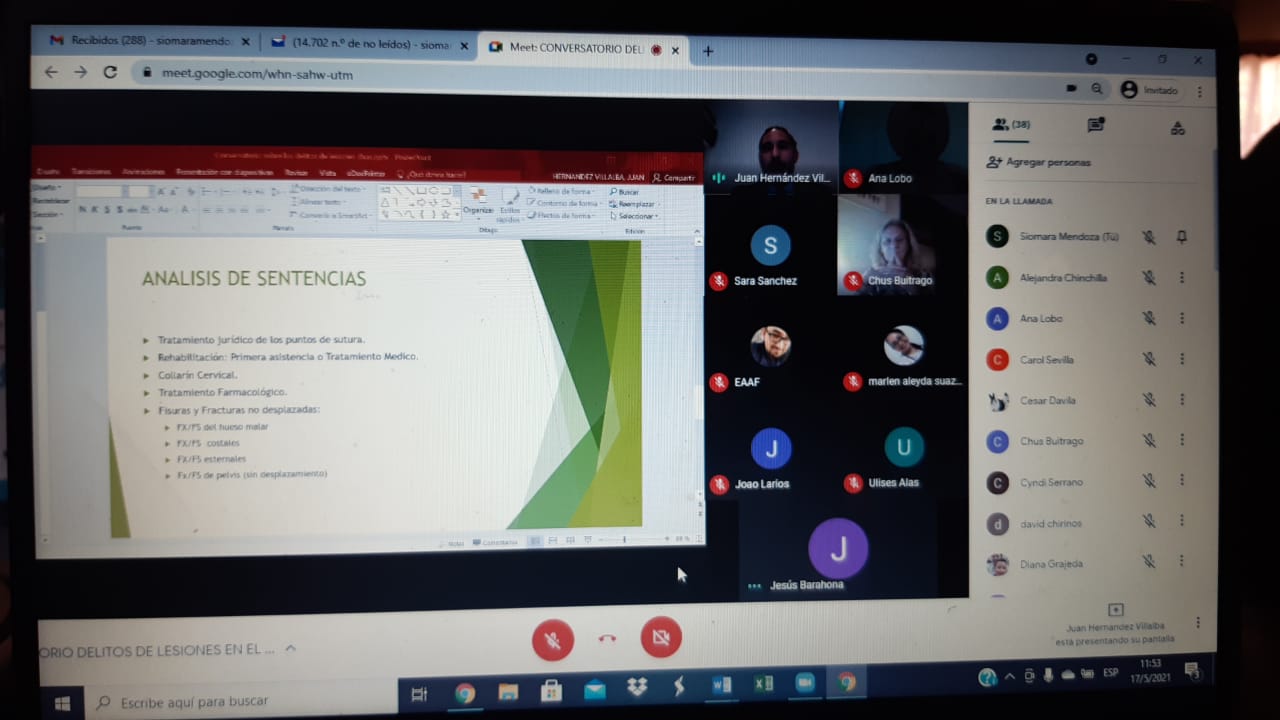Click the red hang-up call icon
This screenshot has width=1280, height=720.
click(x=607, y=639)
